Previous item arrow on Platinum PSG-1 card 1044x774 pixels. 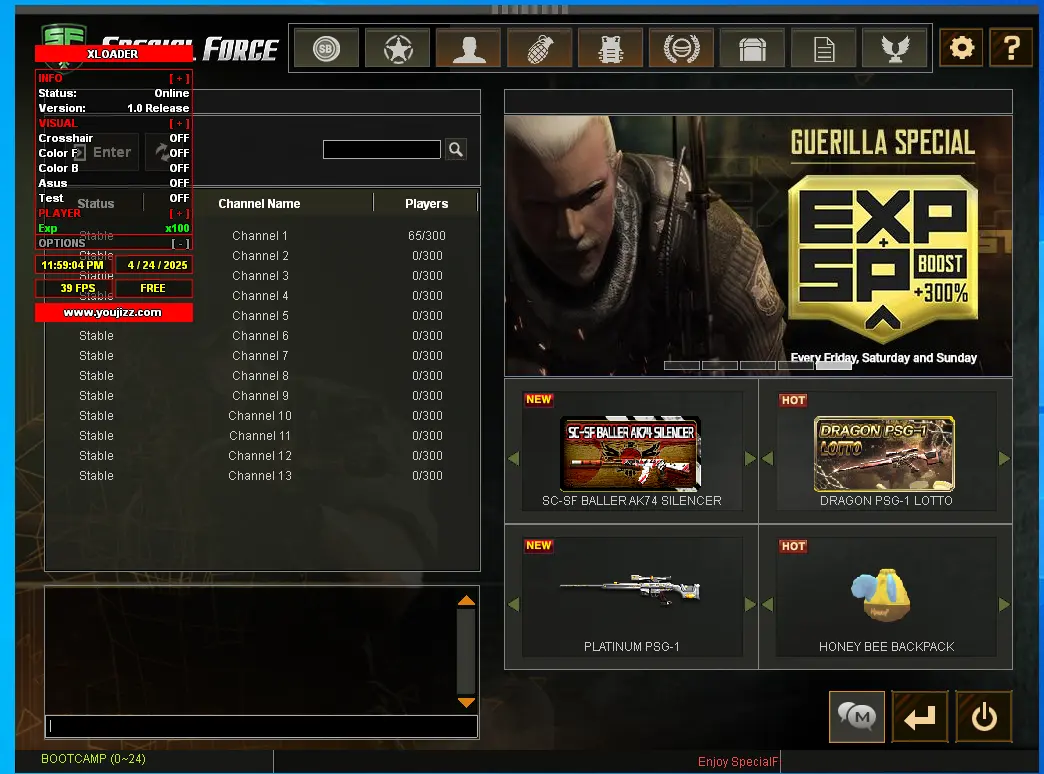click(x=513, y=604)
